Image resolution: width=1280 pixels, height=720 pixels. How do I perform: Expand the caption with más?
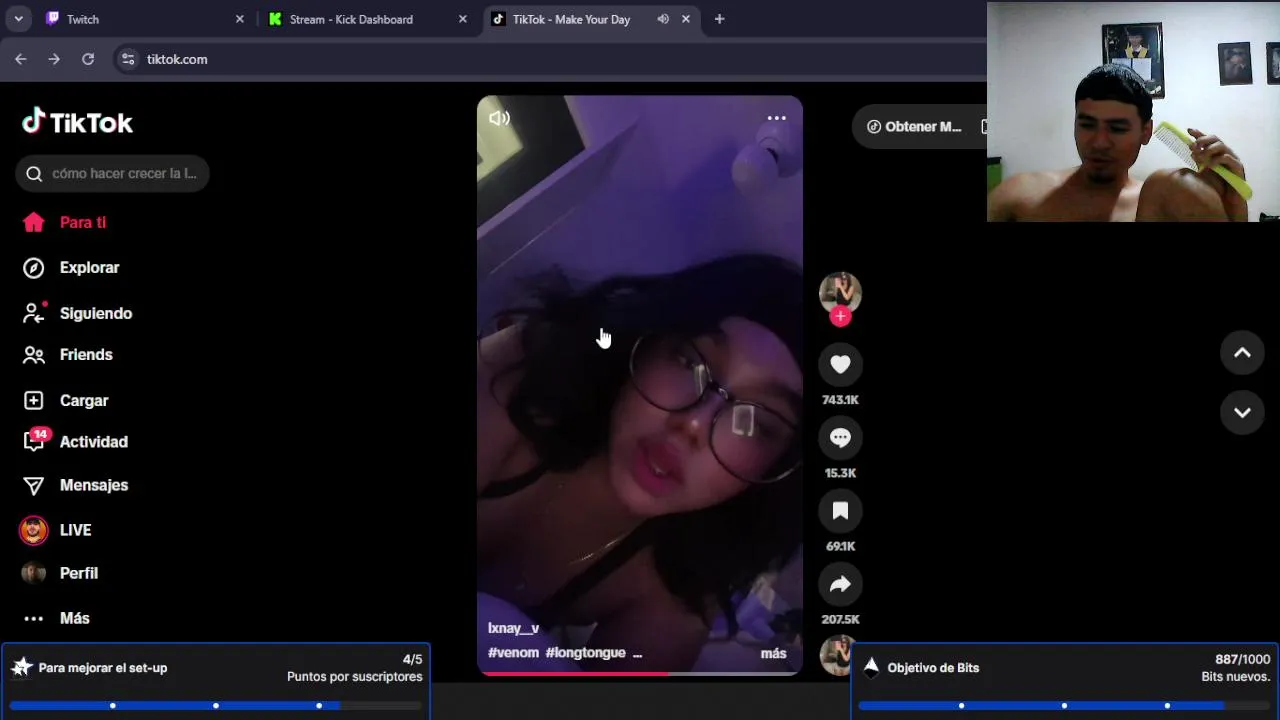pyautogui.click(x=773, y=653)
